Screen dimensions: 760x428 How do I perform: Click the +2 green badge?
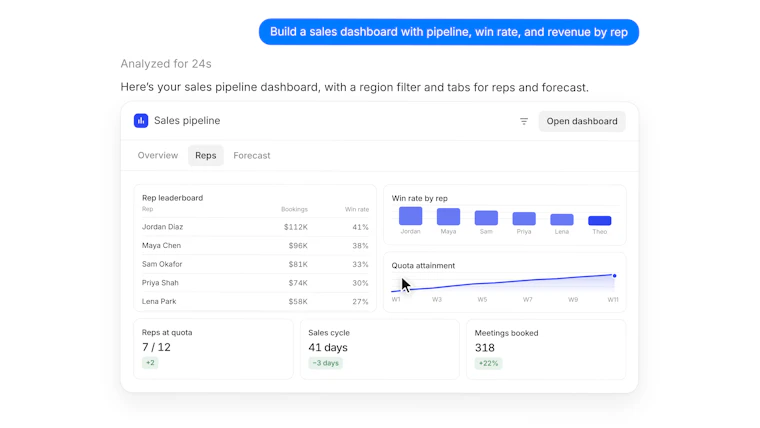click(150, 363)
